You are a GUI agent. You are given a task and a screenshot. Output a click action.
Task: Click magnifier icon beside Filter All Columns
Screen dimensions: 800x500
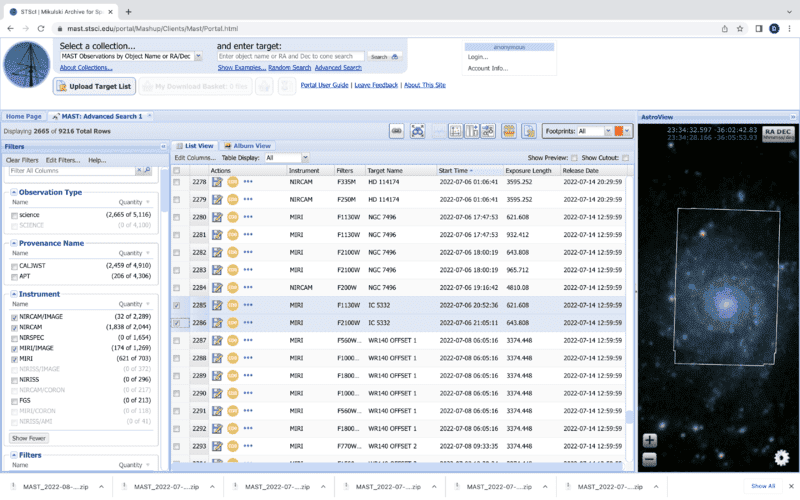(x=147, y=170)
